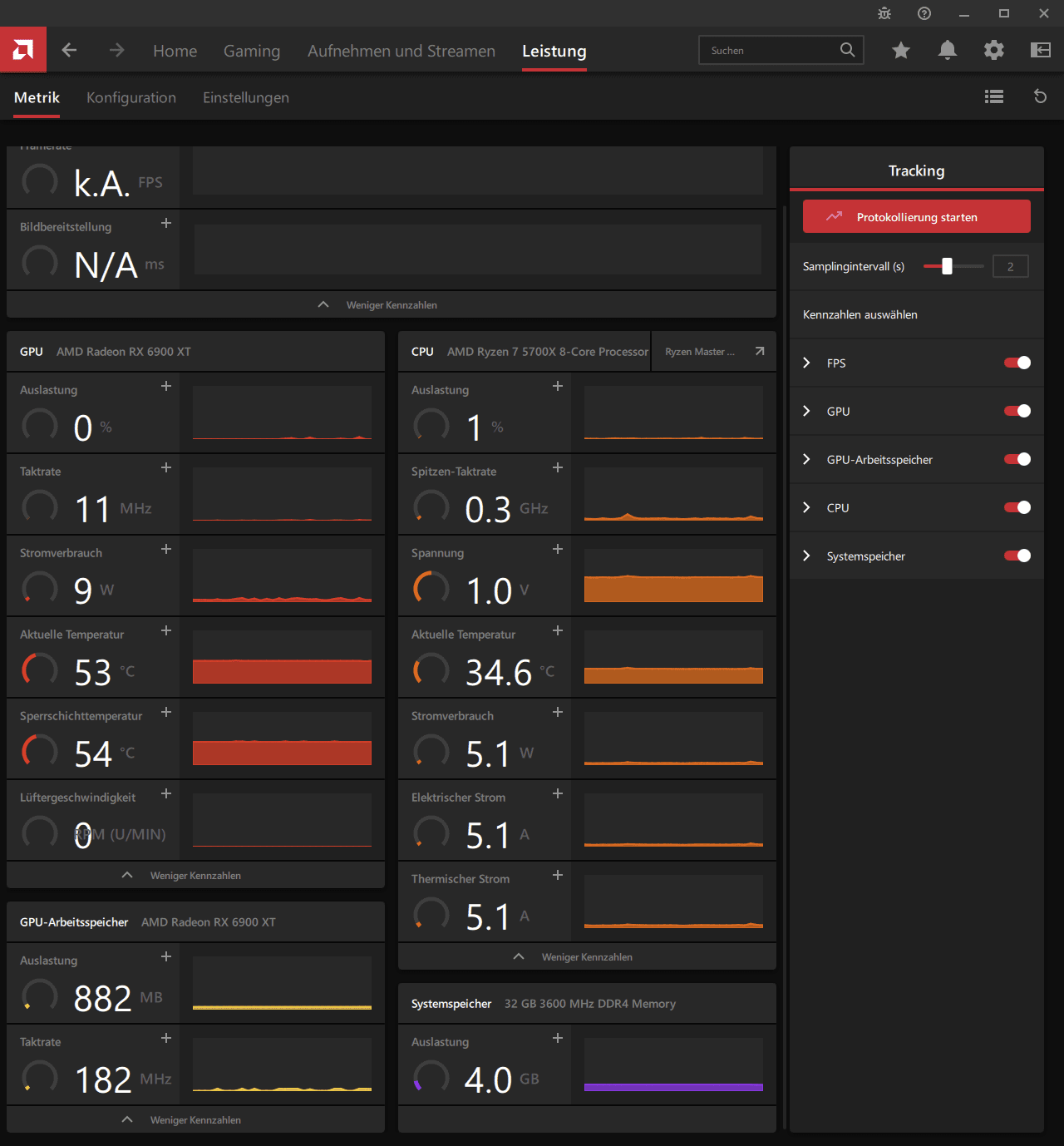Collapse framerate panel via Weniger Kennzahlen

coord(392,304)
